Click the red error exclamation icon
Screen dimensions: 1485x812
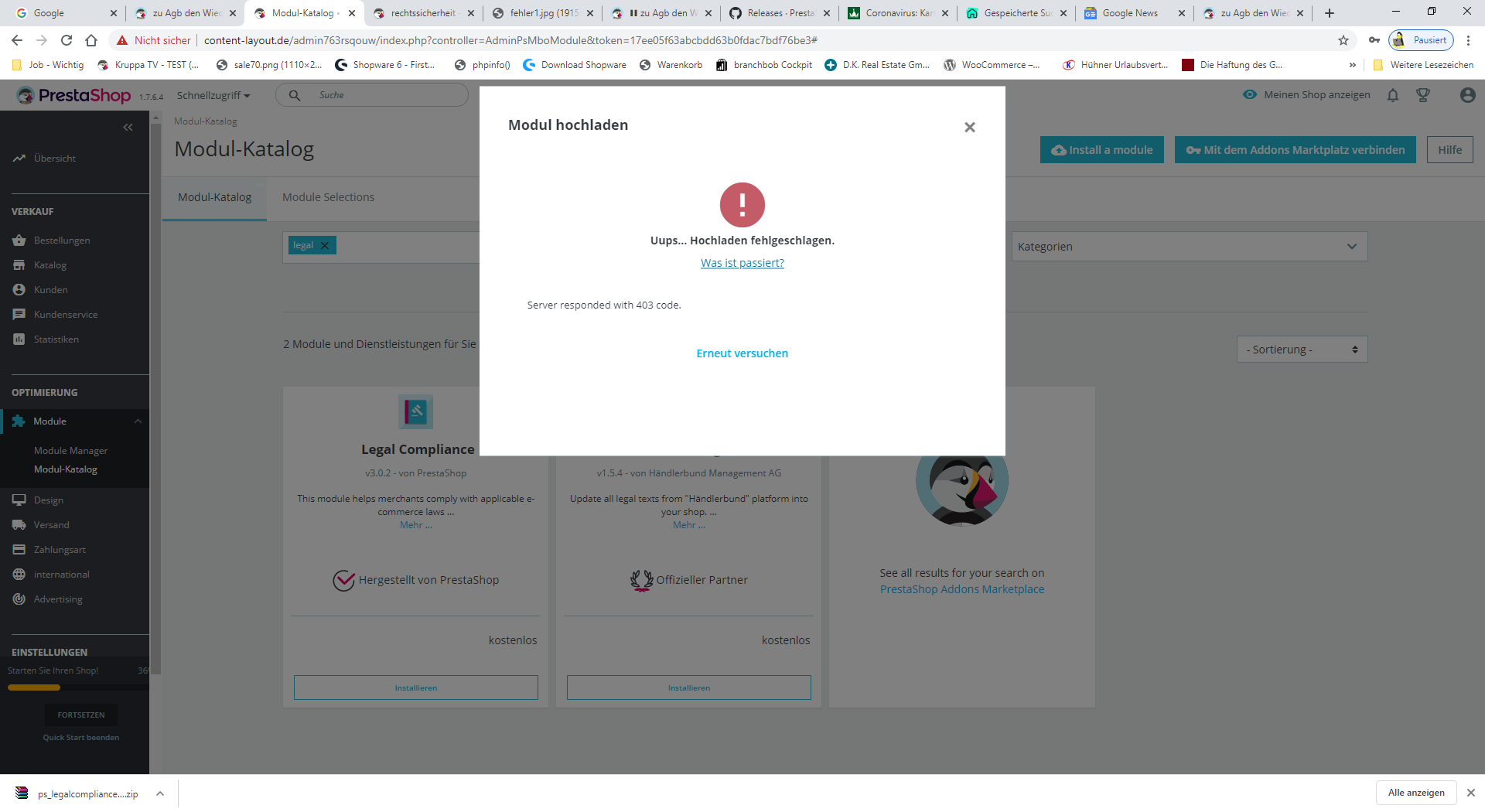pyautogui.click(x=742, y=205)
